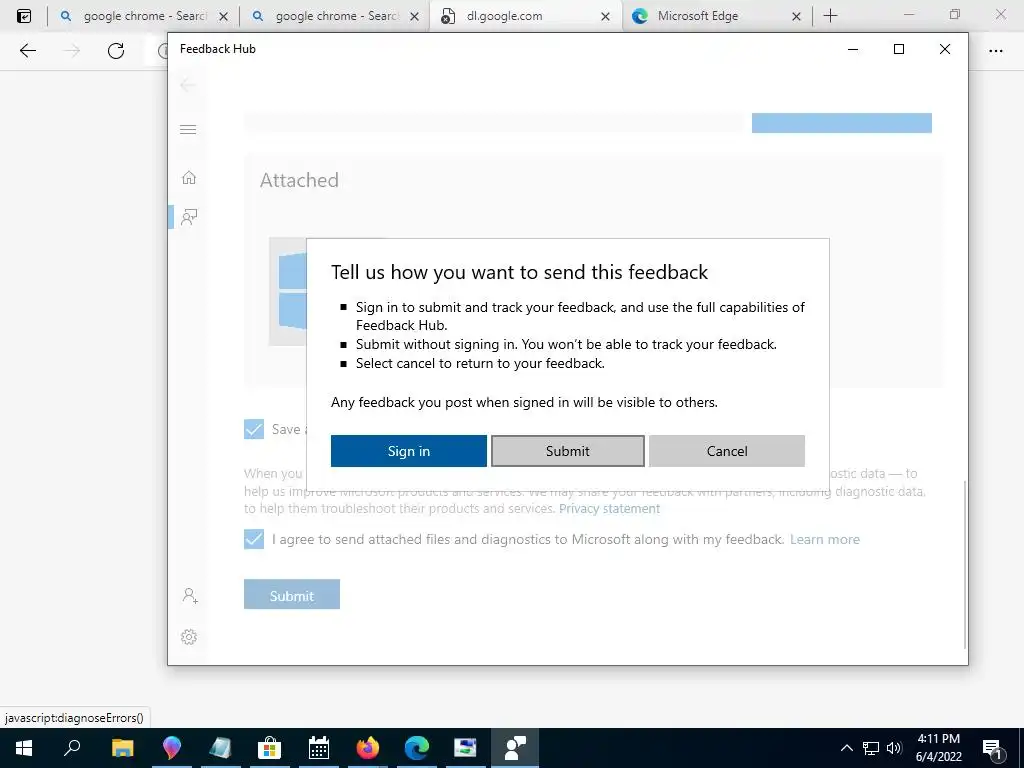Viewport: 1024px width, 768px height.
Task: Click the Edge tab actions menu icon
Action: [x=24, y=16]
